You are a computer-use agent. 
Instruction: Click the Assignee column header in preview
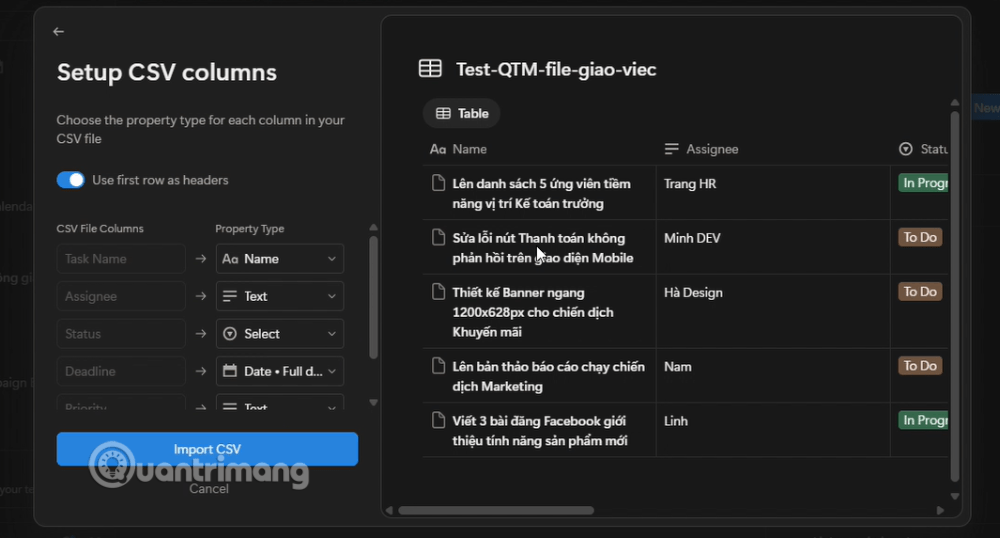pyautogui.click(x=712, y=149)
